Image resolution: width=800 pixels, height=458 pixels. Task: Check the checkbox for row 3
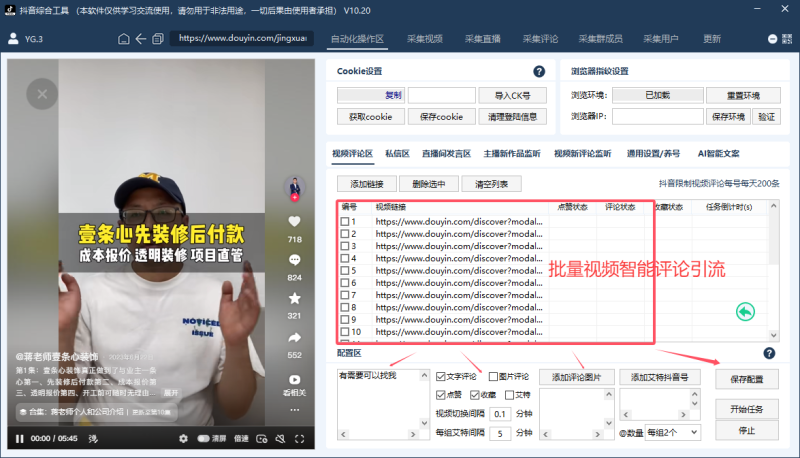coord(345,246)
